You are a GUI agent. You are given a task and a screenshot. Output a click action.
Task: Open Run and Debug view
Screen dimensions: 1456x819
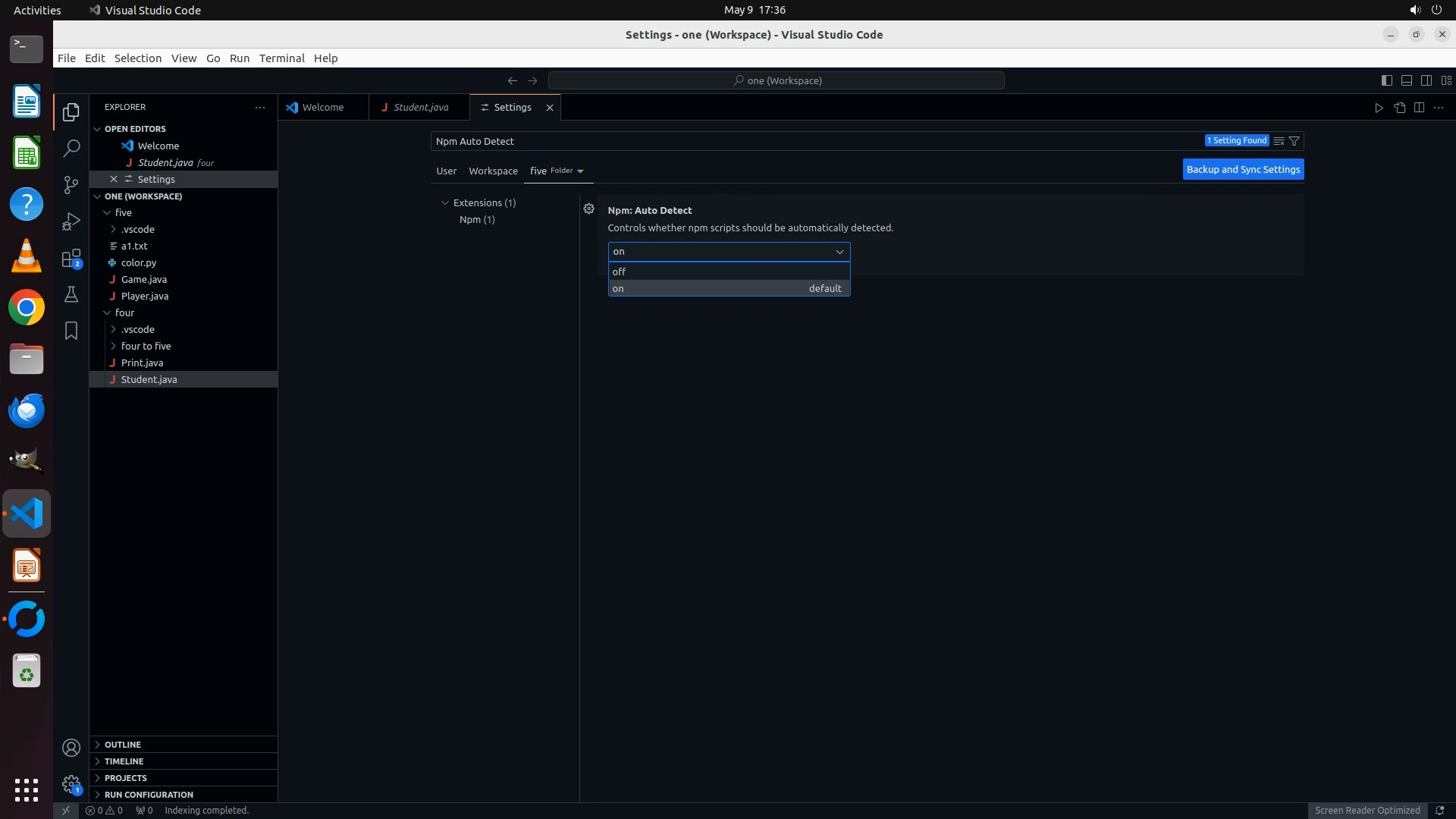coord(71,221)
